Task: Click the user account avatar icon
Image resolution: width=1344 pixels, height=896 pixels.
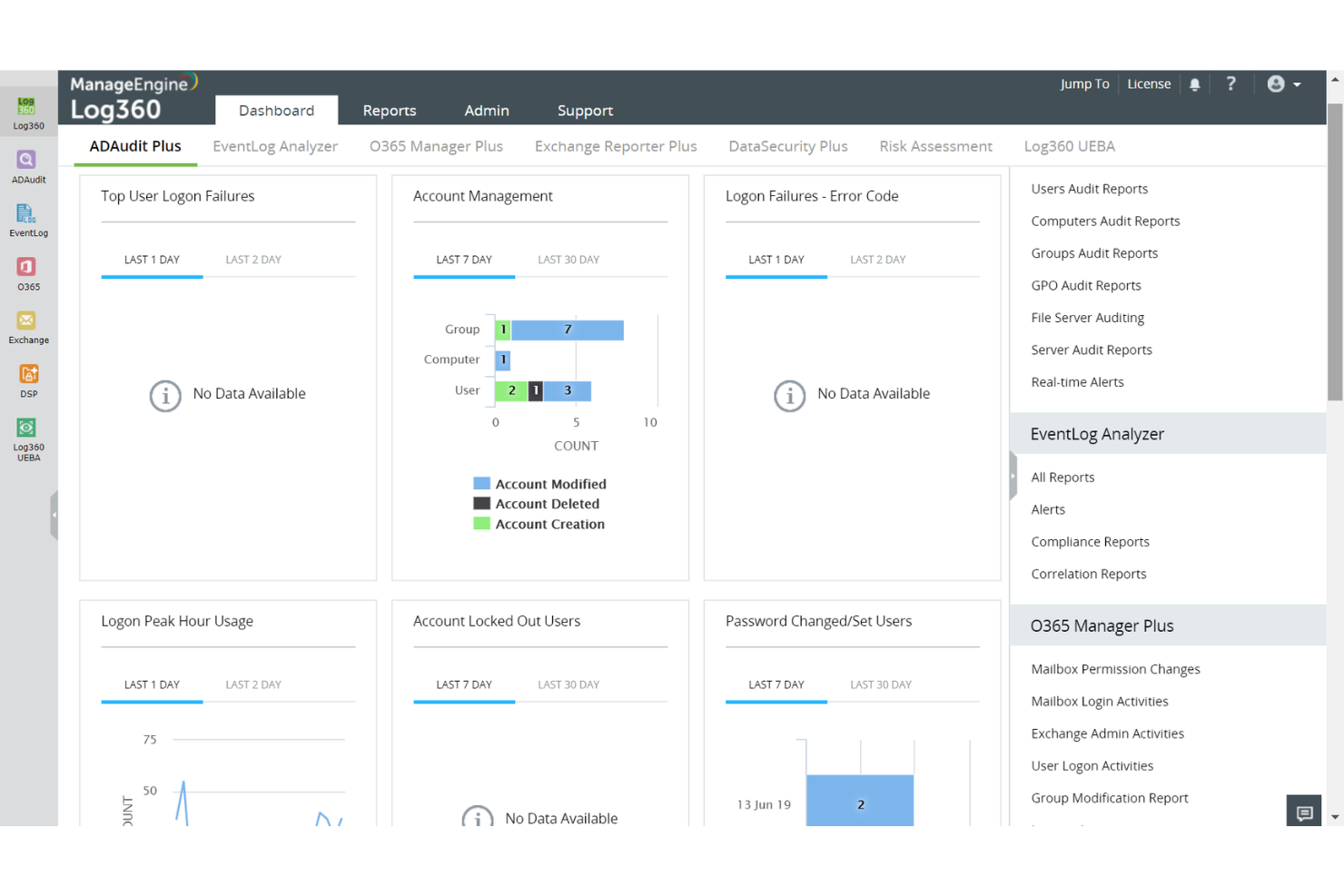Action: click(1276, 84)
